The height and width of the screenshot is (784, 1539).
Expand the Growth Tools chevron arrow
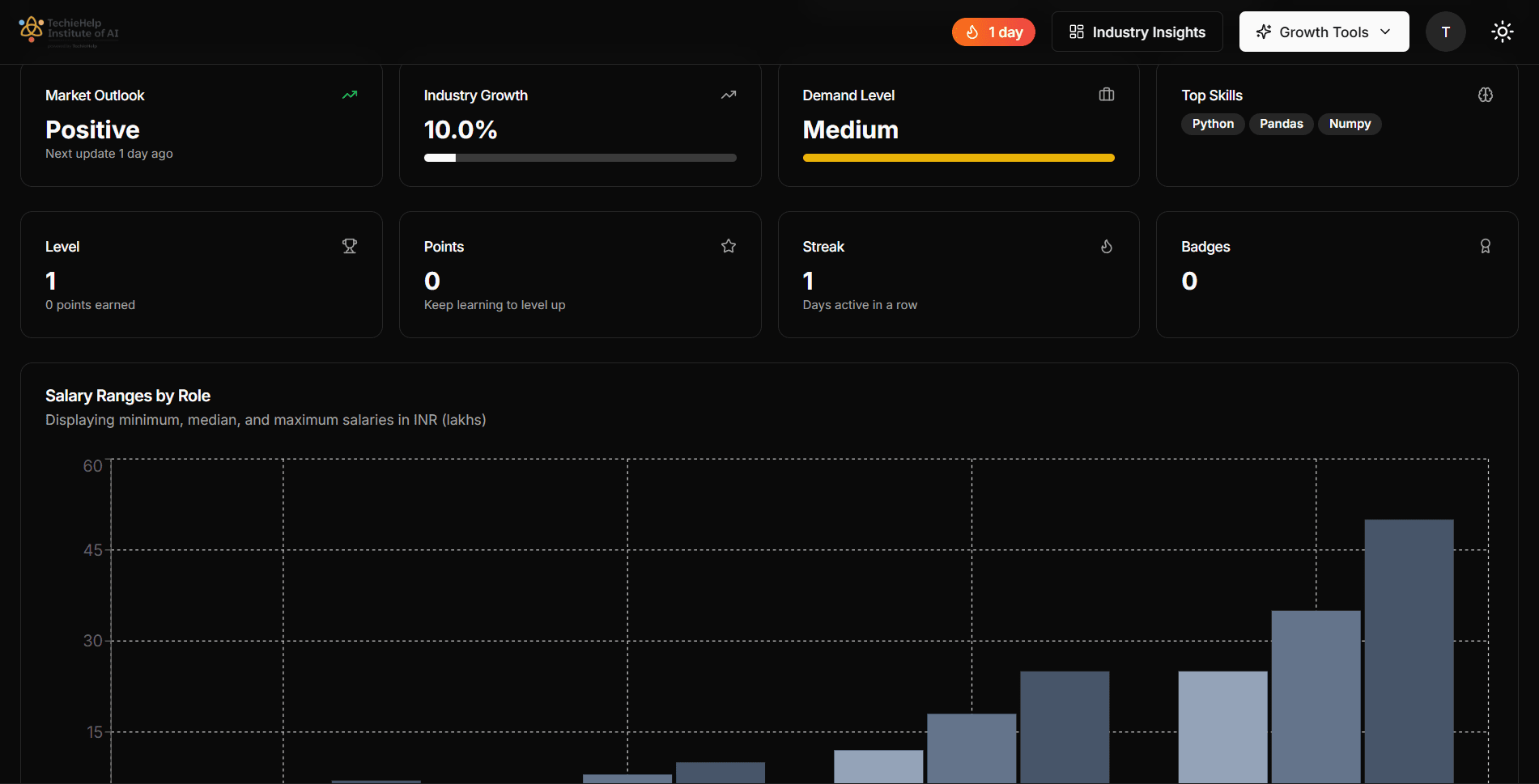coord(1384,32)
